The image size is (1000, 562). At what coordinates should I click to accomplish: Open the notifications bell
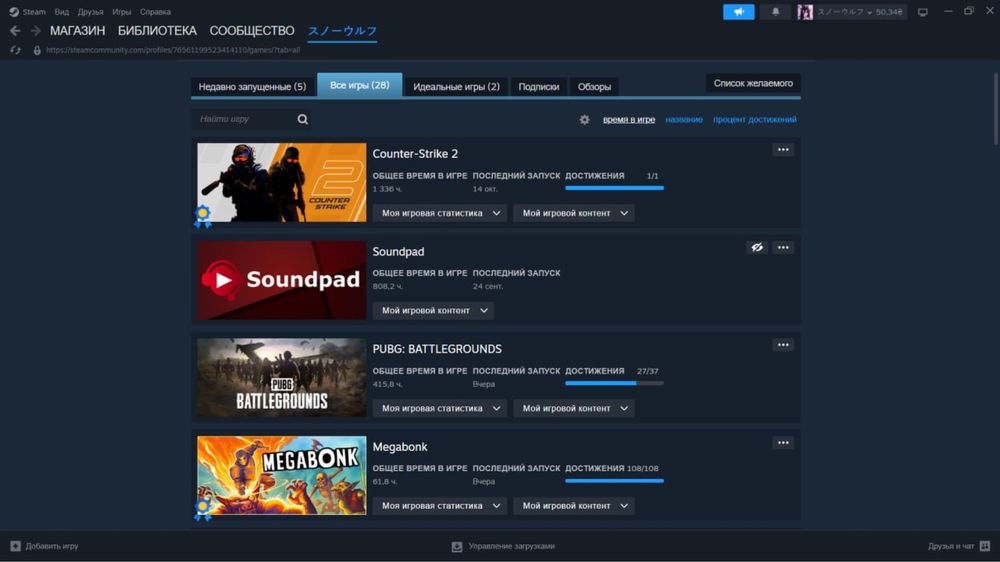[x=776, y=11]
